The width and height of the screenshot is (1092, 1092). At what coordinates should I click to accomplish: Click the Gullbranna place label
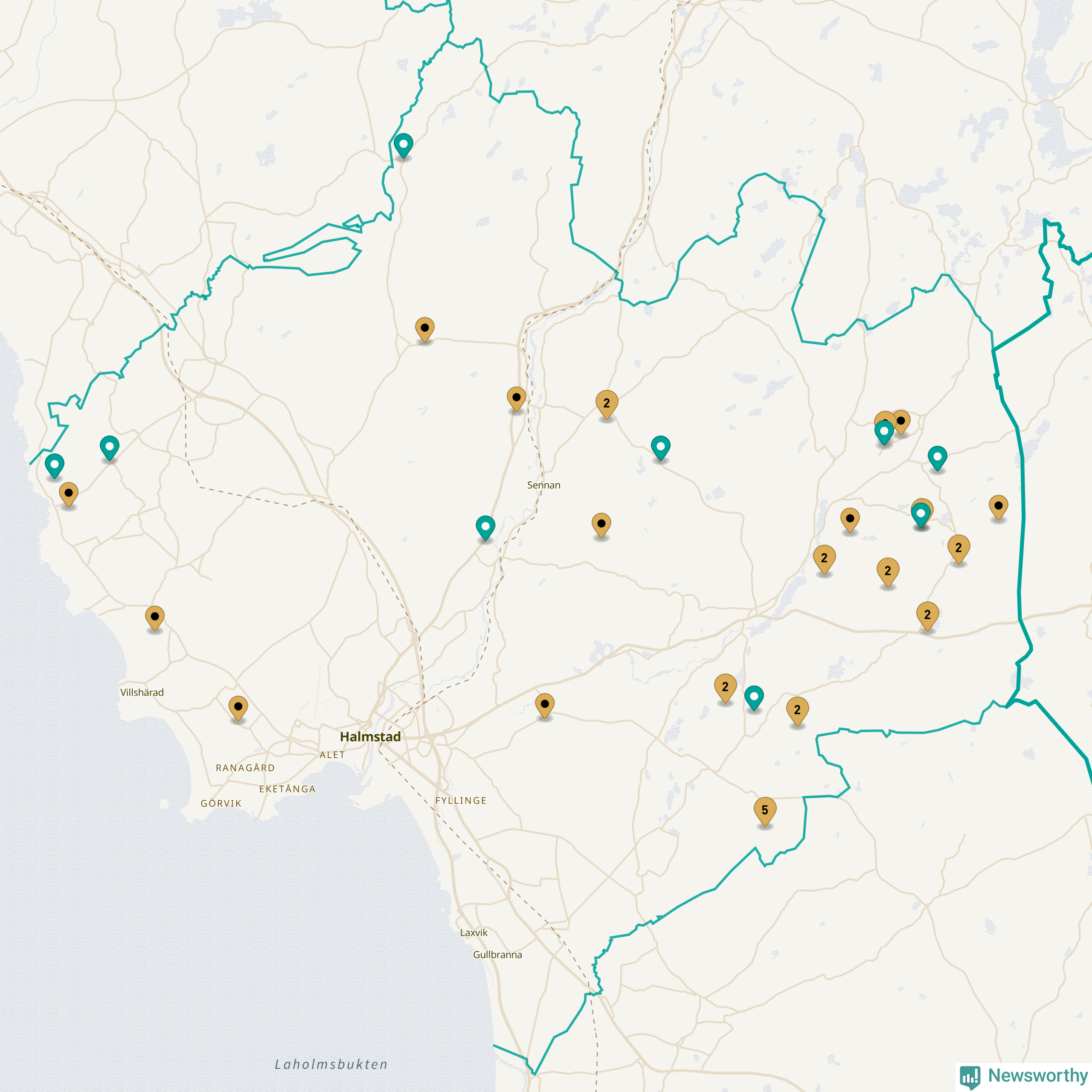[497, 955]
